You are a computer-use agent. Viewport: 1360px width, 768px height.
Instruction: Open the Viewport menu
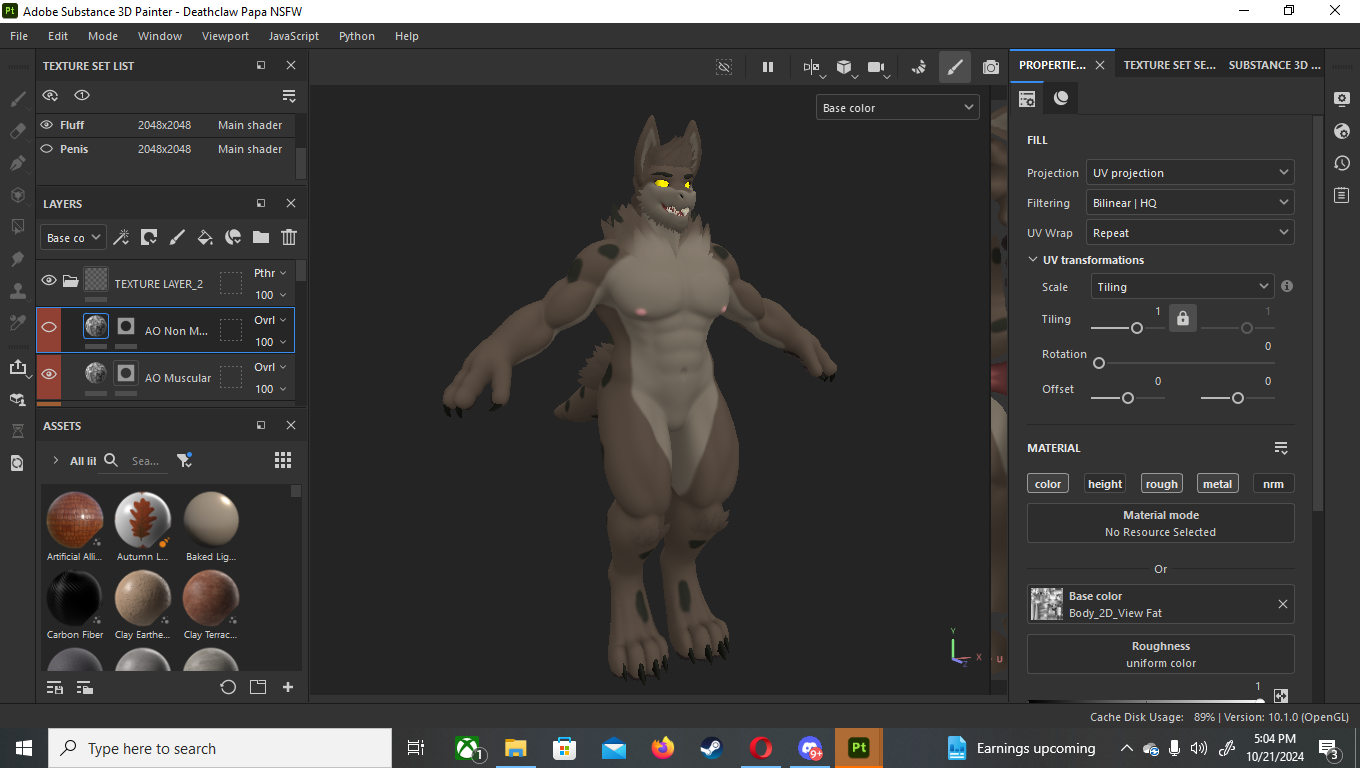pyautogui.click(x=225, y=36)
